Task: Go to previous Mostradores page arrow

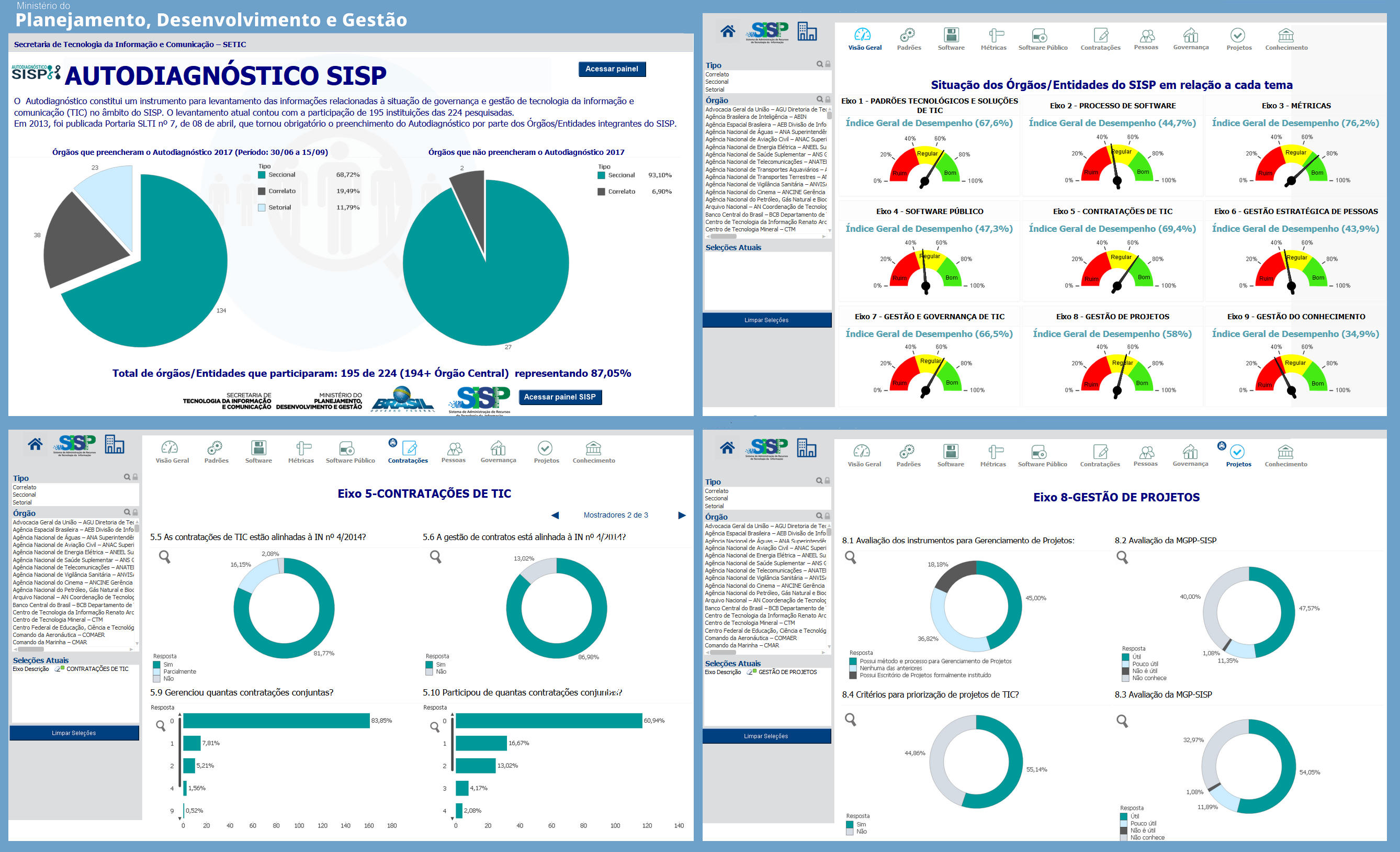Action: (555, 515)
